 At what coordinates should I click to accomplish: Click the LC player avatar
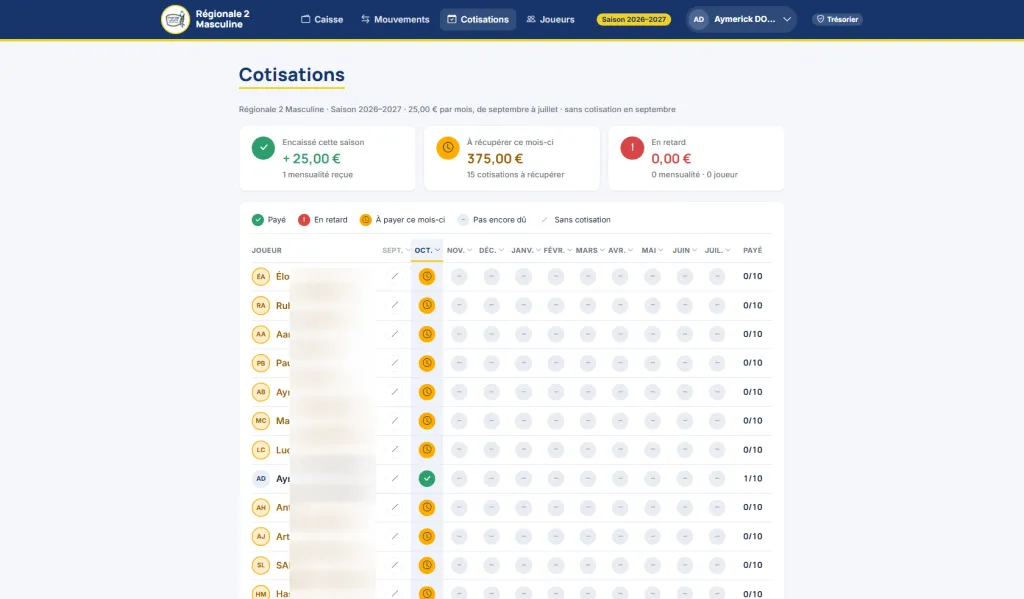[261, 449]
